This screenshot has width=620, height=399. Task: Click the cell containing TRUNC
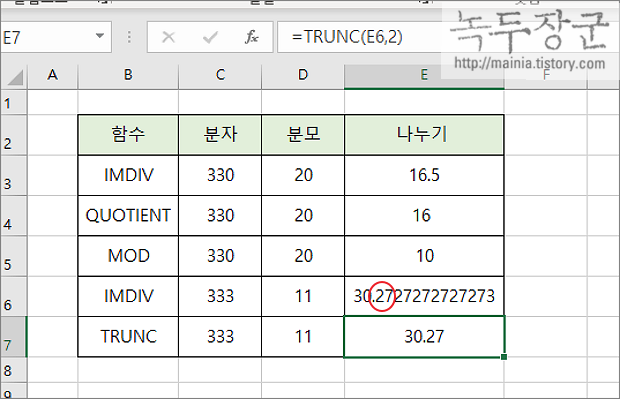128,337
